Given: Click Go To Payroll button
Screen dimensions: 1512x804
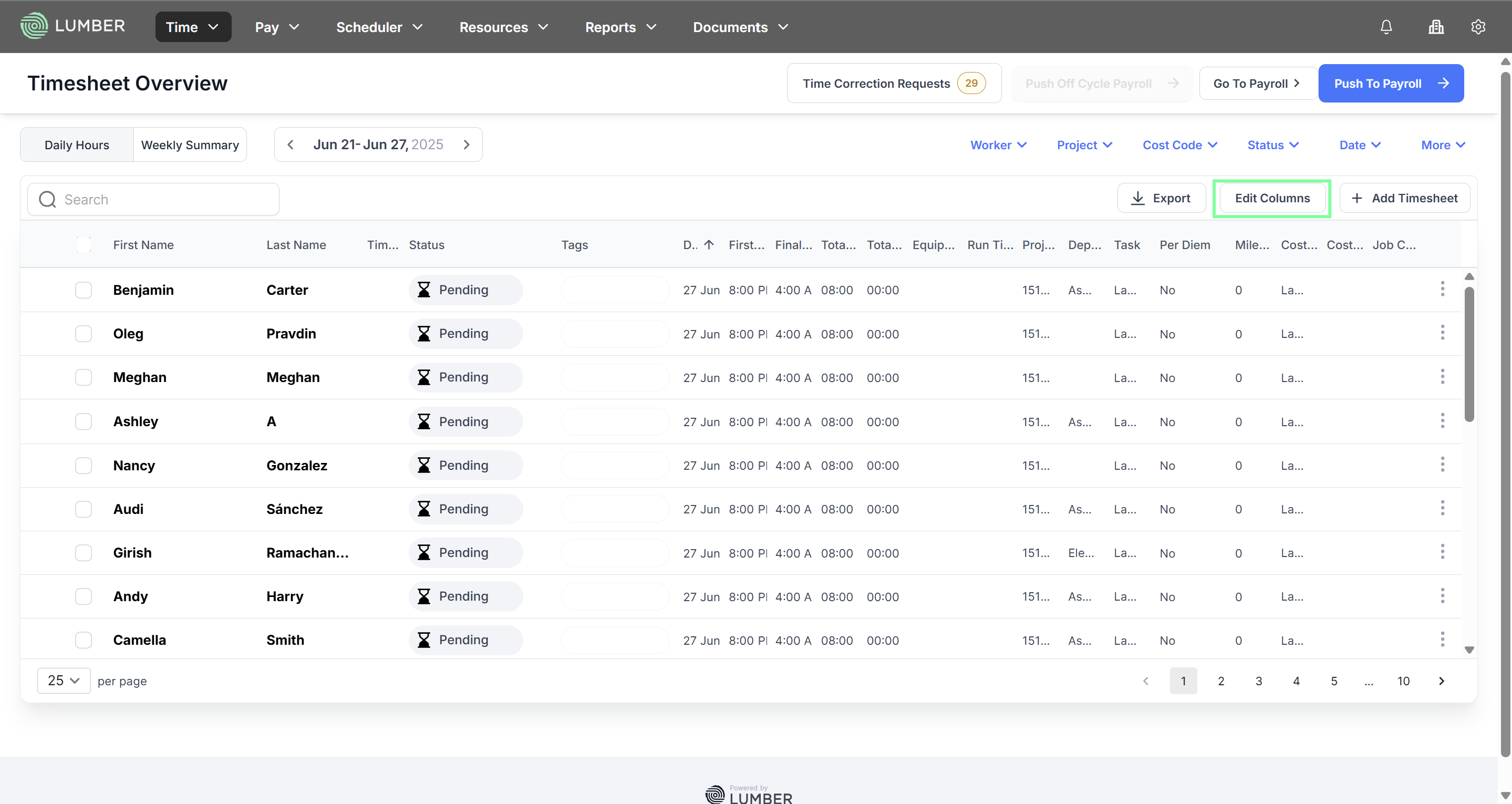Looking at the screenshot, I should [1257, 83].
